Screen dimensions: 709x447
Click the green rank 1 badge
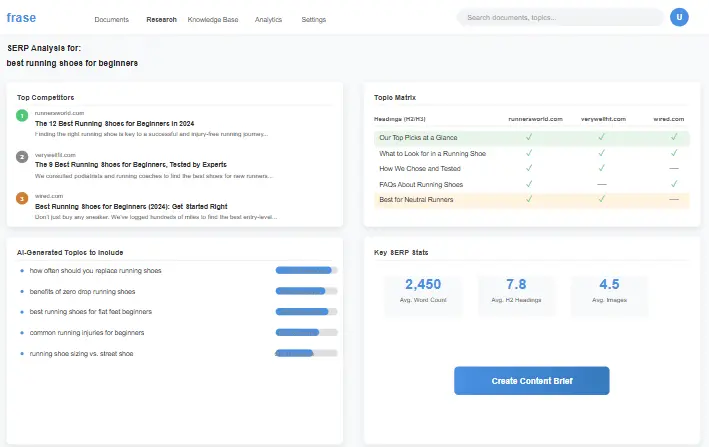[x=22, y=116]
